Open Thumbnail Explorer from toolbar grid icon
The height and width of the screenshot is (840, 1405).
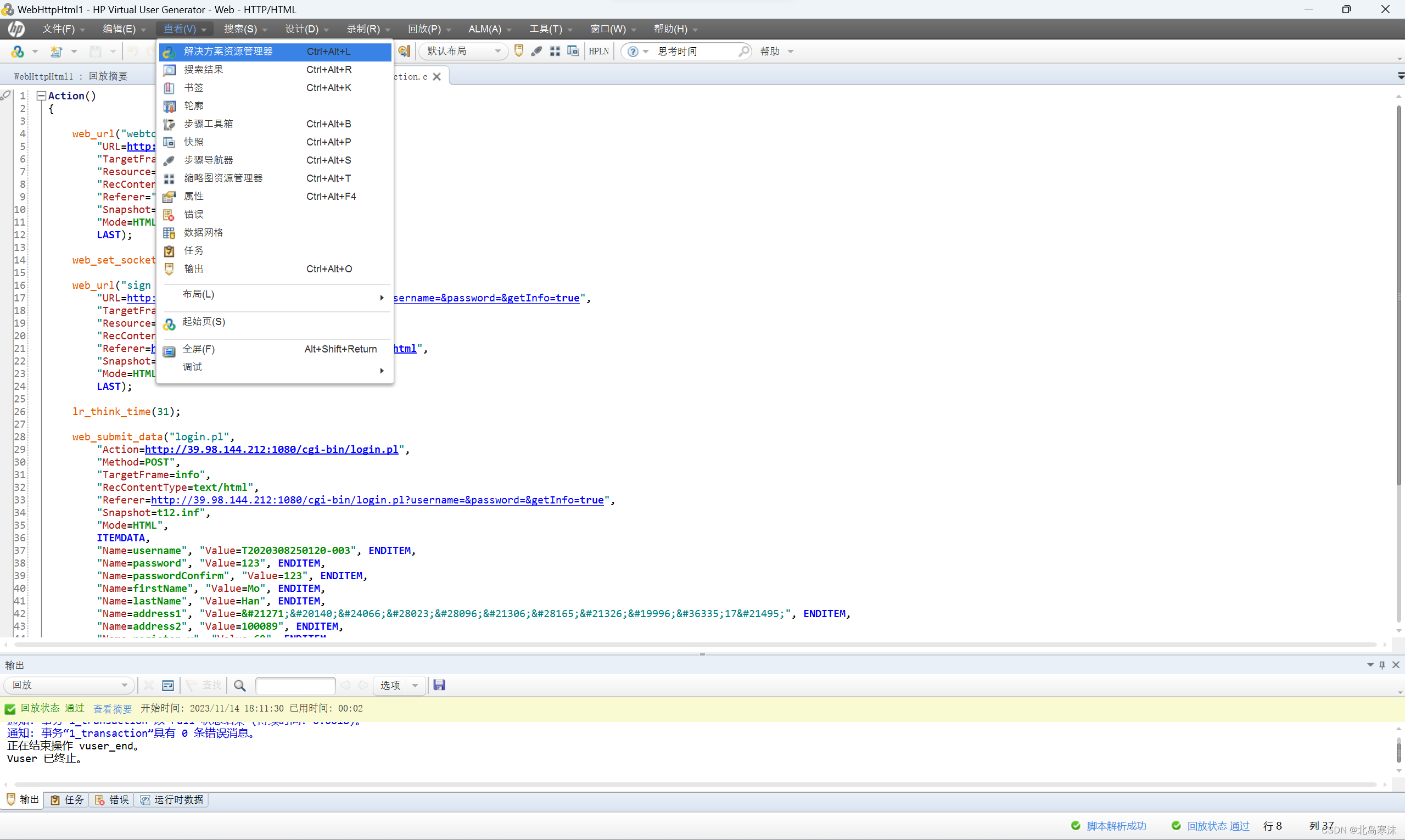(x=555, y=52)
